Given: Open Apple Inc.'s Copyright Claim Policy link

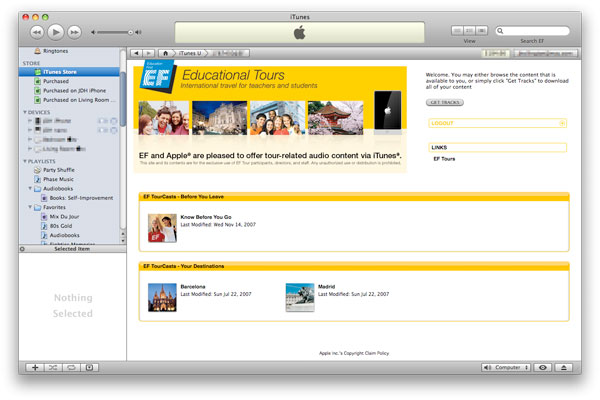Looking at the screenshot, I should [354, 353].
